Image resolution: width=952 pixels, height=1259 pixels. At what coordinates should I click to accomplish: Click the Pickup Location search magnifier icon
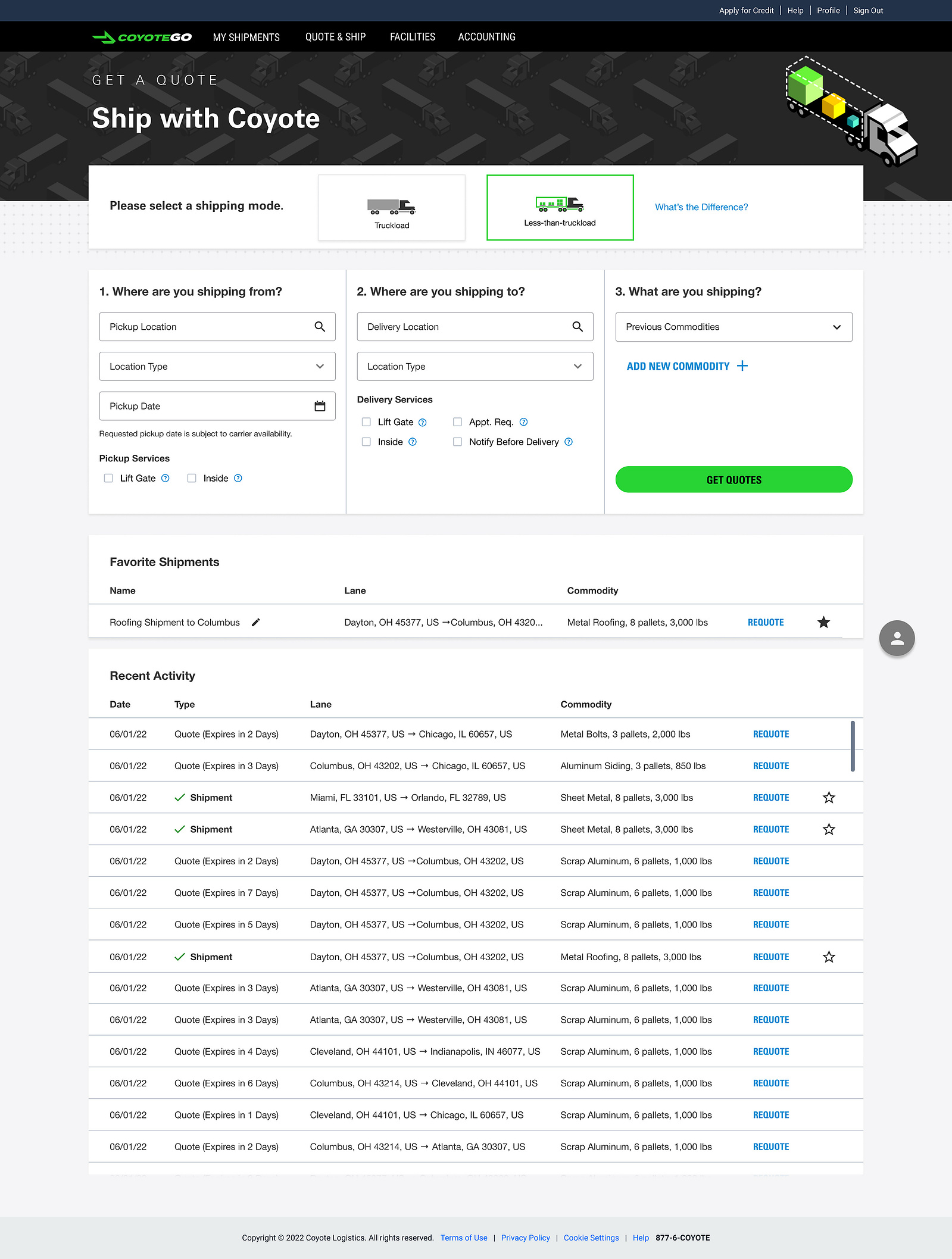pyautogui.click(x=320, y=327)
